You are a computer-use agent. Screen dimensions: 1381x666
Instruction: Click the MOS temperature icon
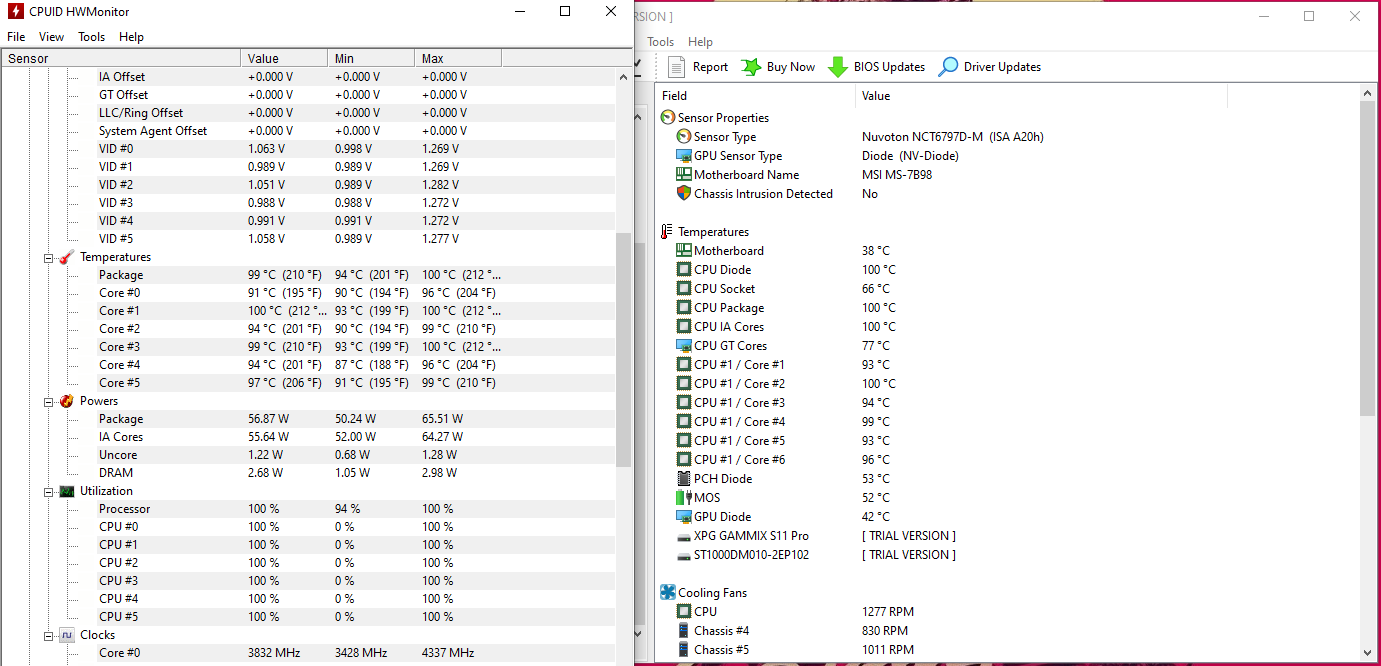684,498
